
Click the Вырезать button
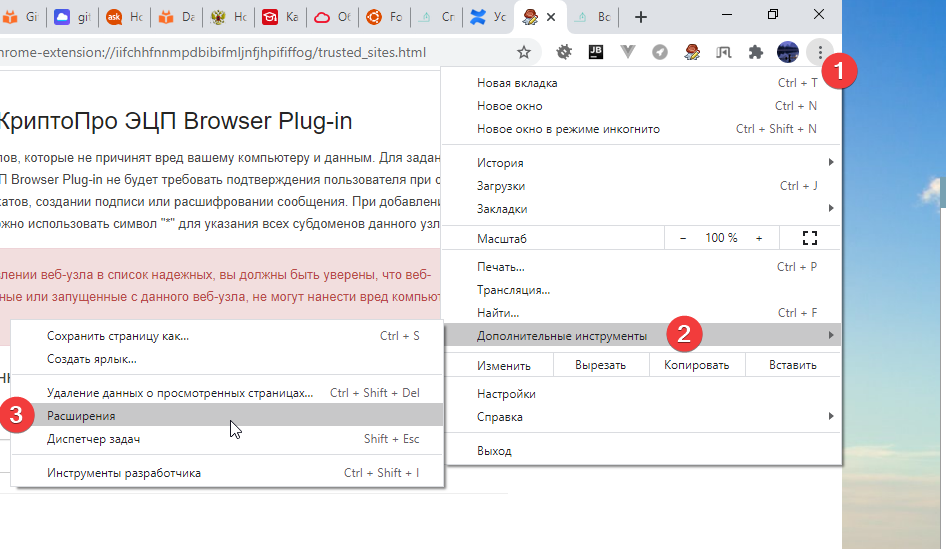coord(600,365)
